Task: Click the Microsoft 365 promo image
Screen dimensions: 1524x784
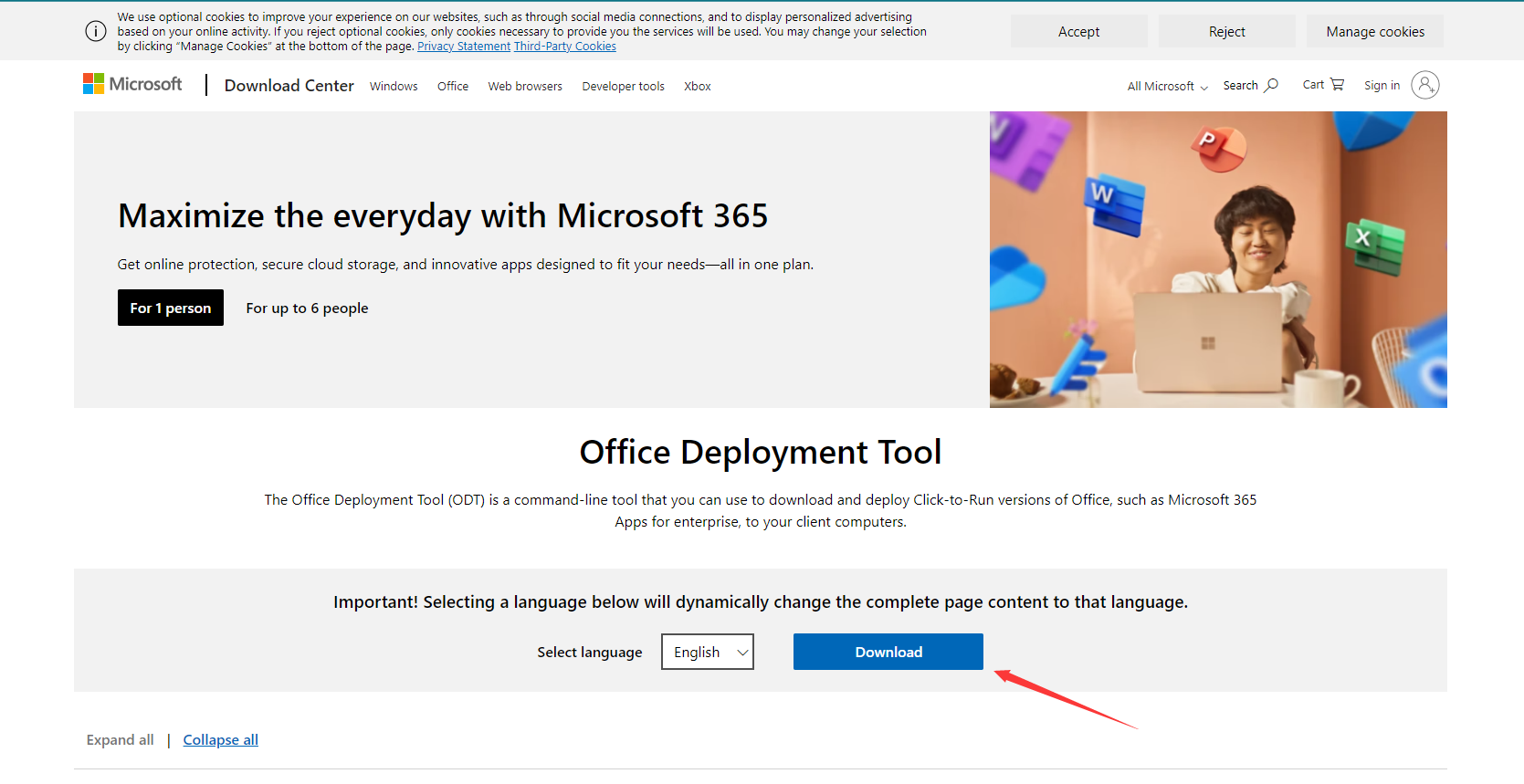Action: click(1218, 259)
